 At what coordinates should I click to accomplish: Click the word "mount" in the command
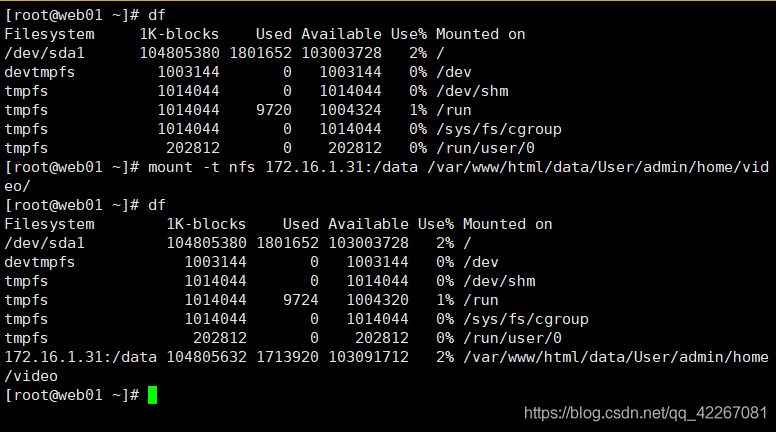pos(170,167)
